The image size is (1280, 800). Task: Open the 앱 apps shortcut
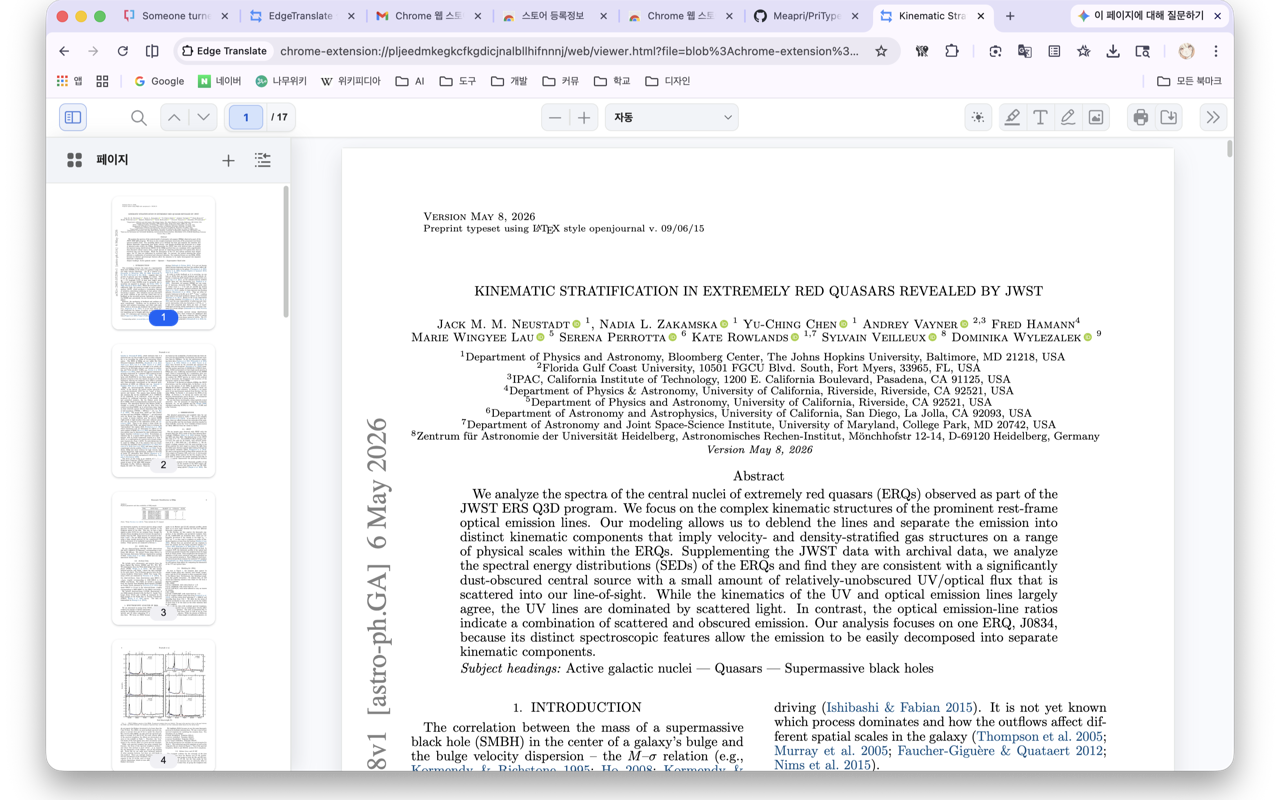click(x=70, y=81)
